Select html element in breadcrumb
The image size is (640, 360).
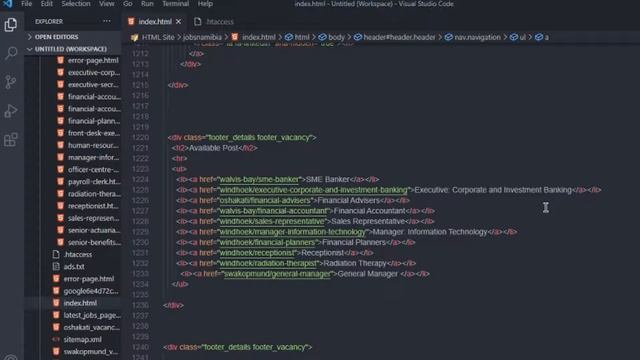pos(302,37)
